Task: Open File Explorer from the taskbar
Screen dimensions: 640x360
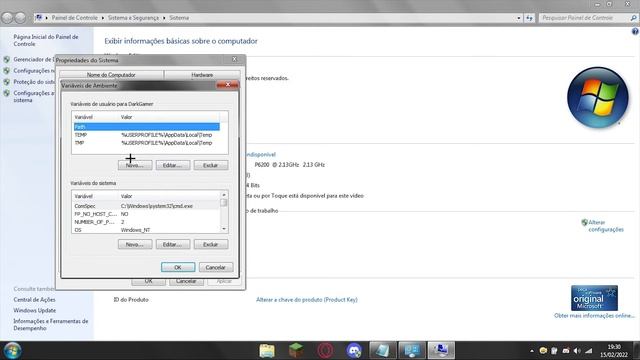Action: coord(267,351)
